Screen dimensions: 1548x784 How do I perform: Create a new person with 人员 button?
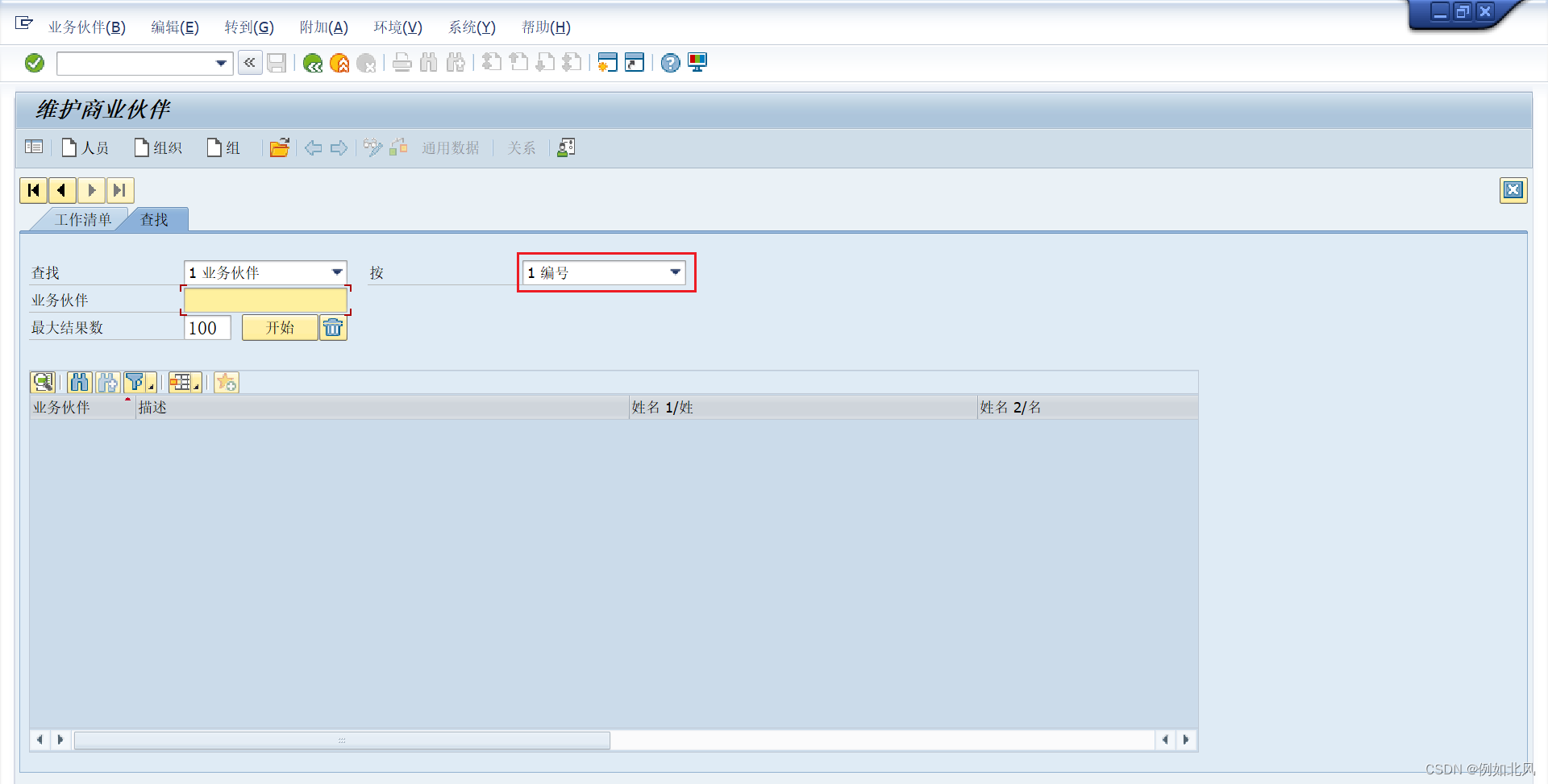coord(85,147)
